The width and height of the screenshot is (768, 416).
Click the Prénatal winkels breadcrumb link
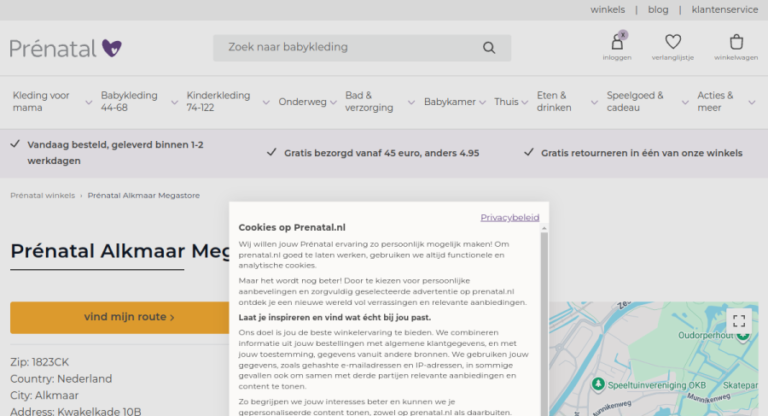point(43,196)
